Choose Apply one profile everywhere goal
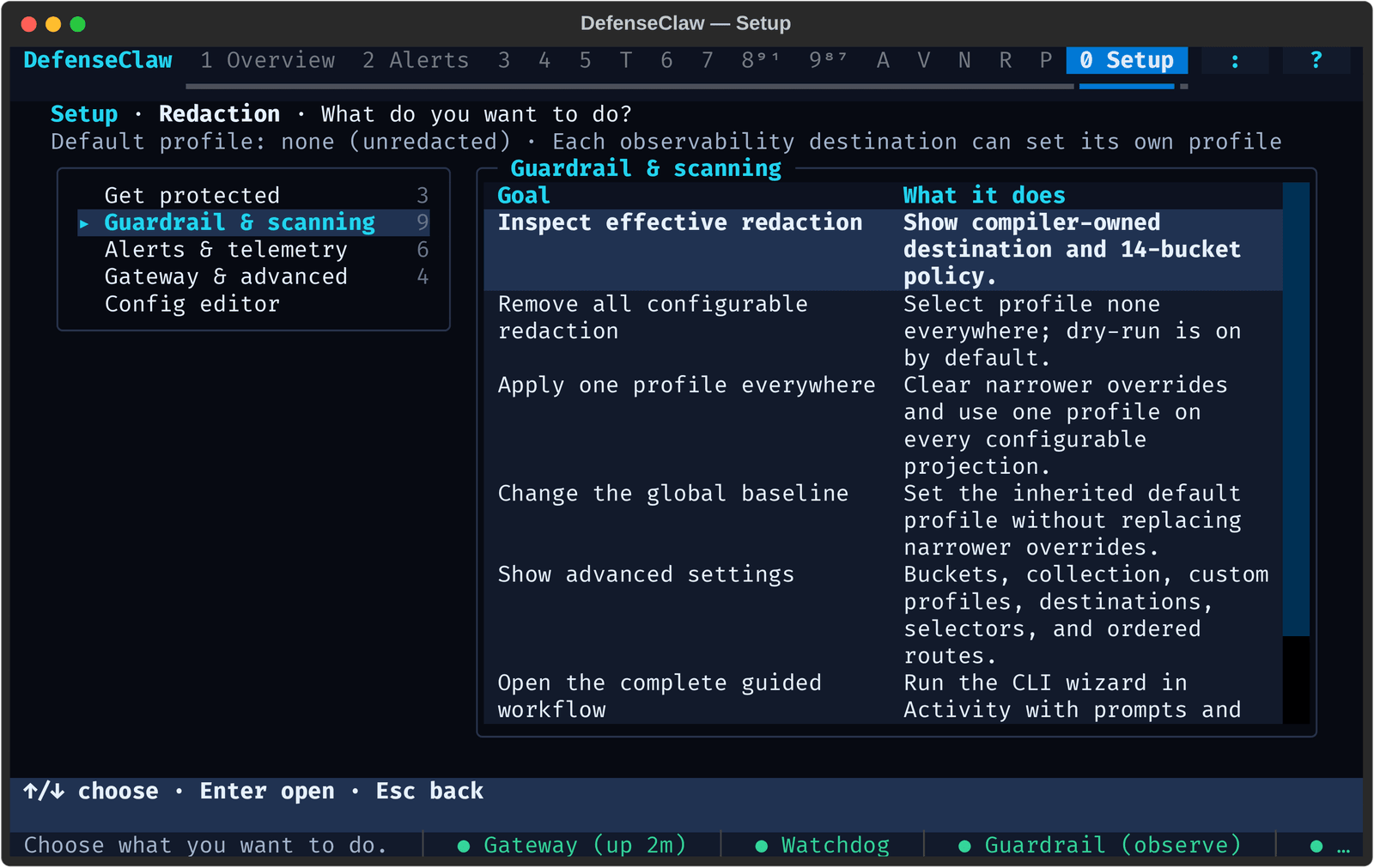The height and width of the screenshot is (868, 1374). 883,426
